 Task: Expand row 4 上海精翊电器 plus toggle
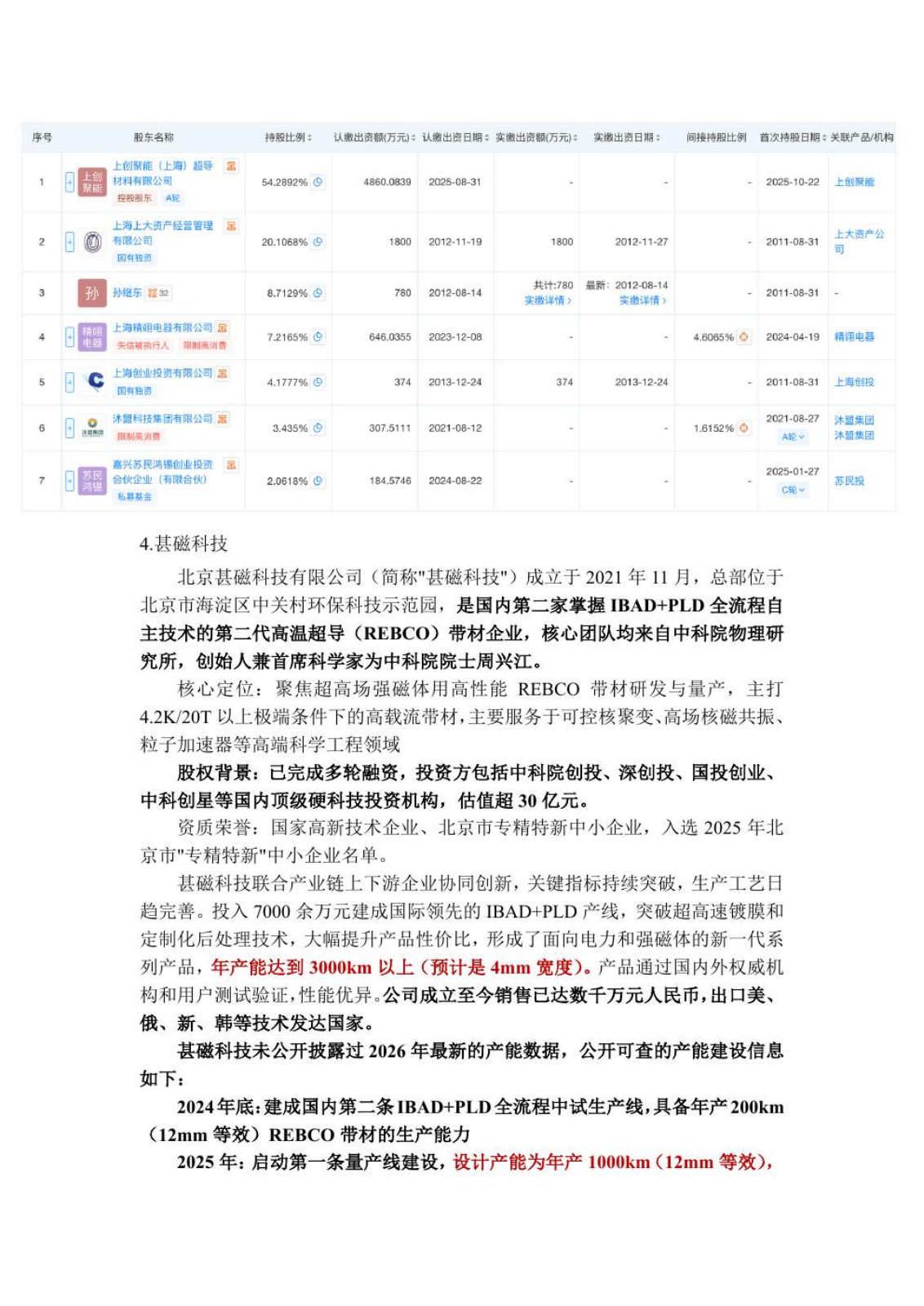click(x=69, y=337)
